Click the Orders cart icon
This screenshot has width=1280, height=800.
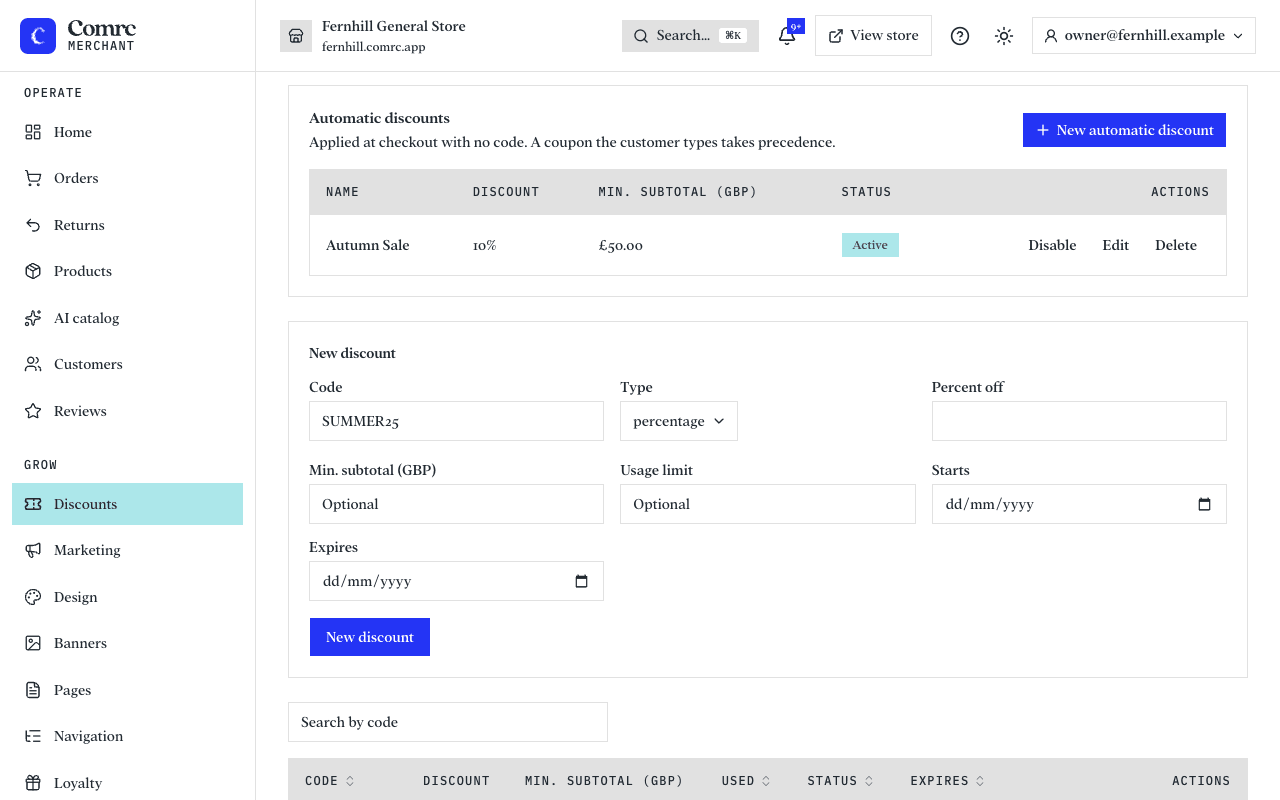[33, 178]
